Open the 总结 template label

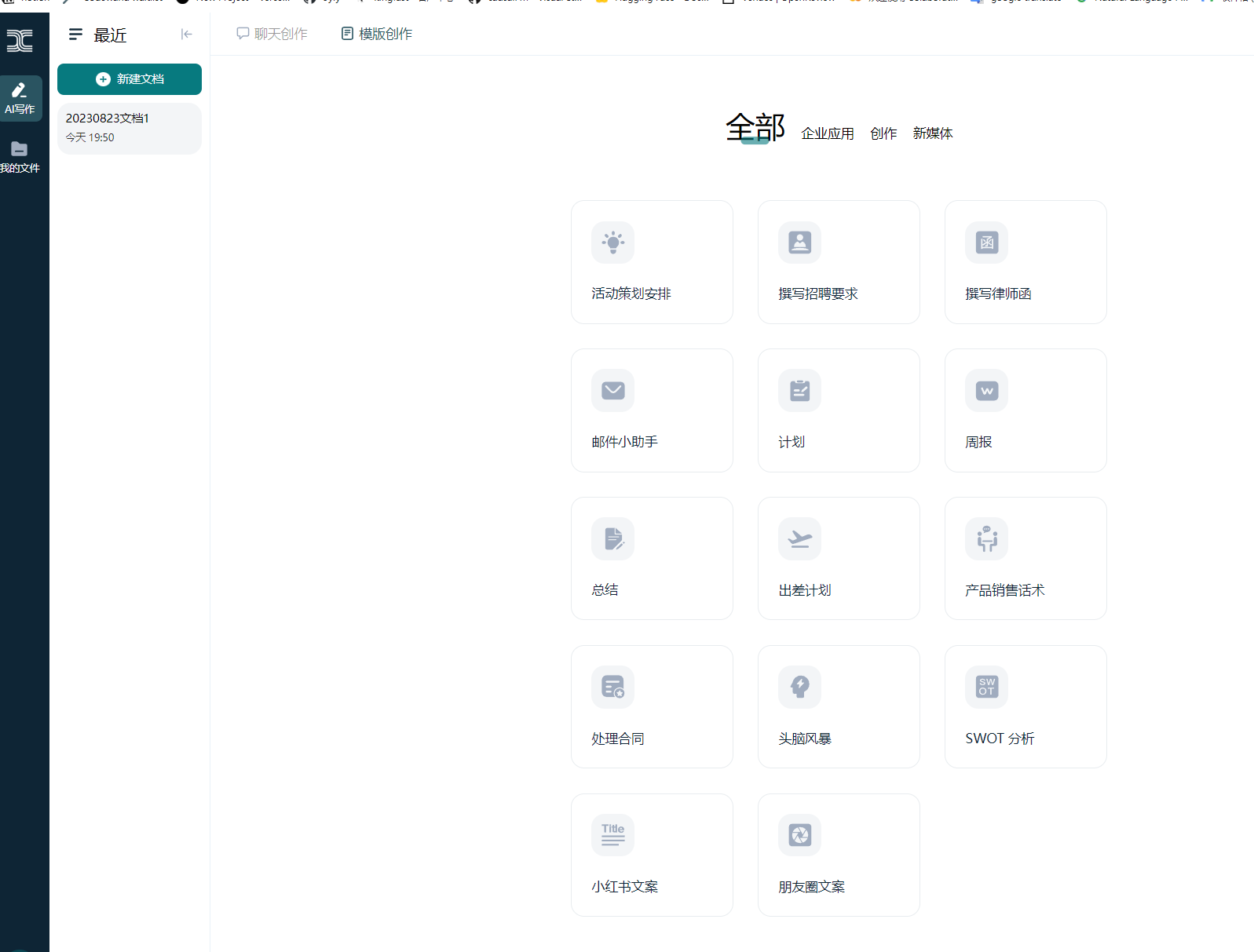[605, 590]
